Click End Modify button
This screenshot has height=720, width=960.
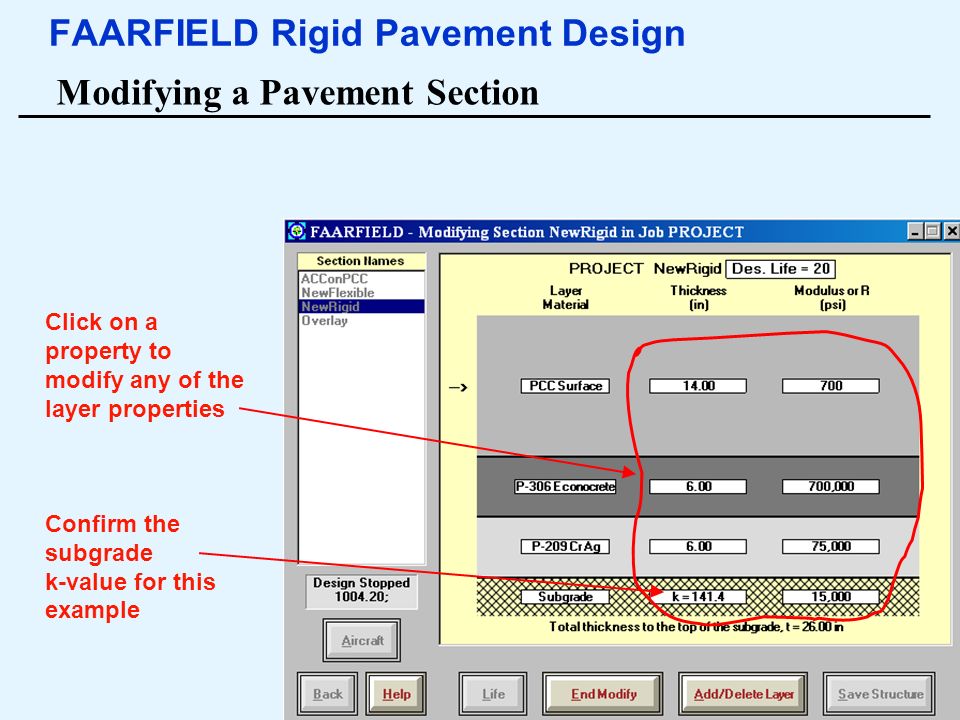[603, 694]
